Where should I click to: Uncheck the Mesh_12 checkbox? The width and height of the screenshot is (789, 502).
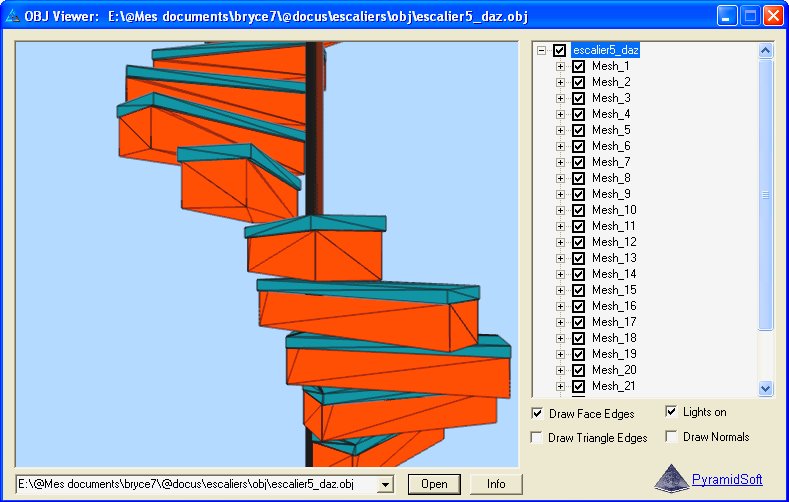(x=579, y=242)
